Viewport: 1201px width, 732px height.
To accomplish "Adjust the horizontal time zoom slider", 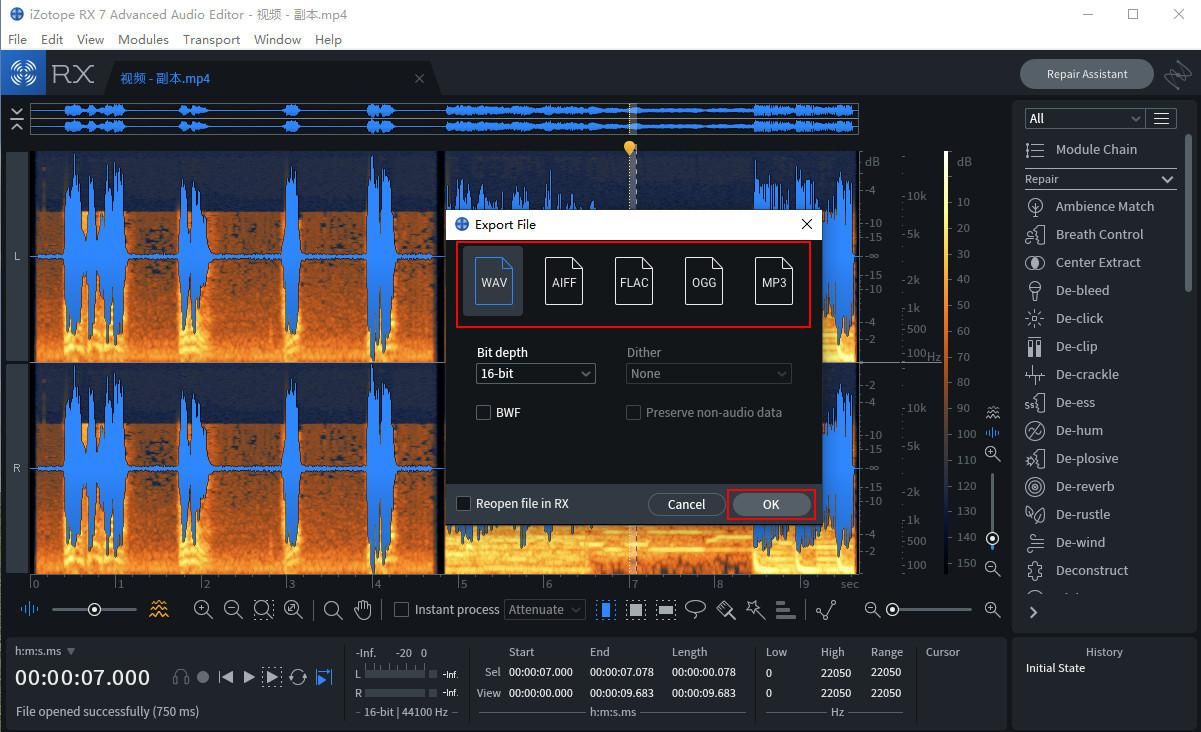I will (931, 609).
